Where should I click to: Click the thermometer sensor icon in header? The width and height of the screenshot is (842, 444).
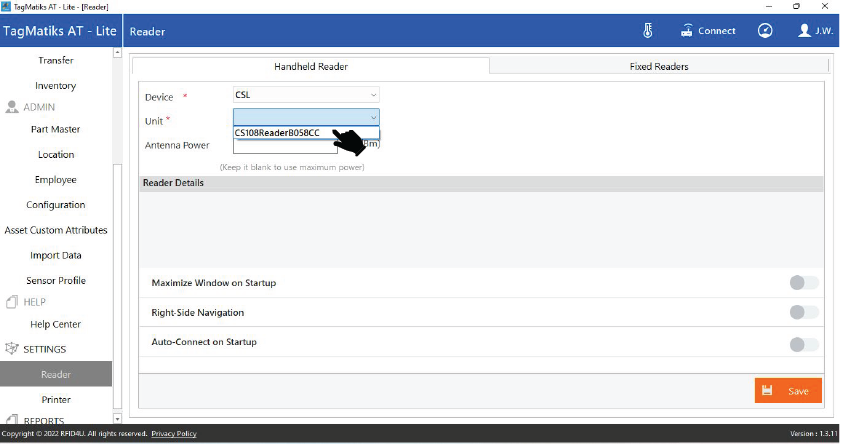coord(648,31)
